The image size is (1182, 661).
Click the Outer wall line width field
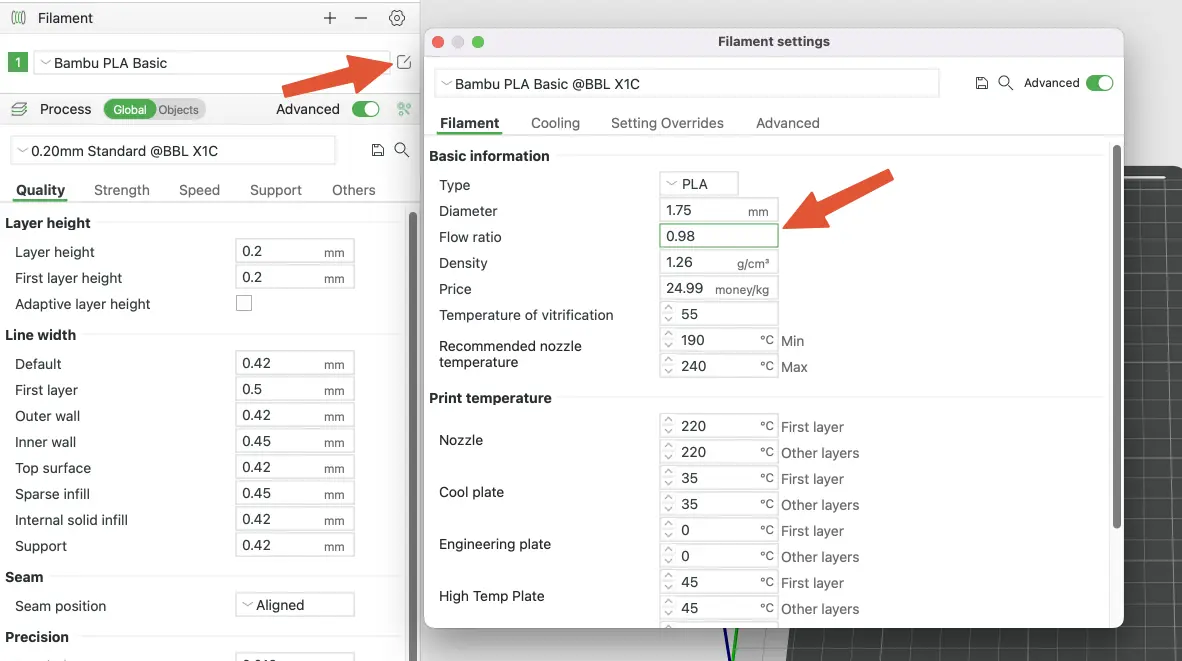[295, 415]
